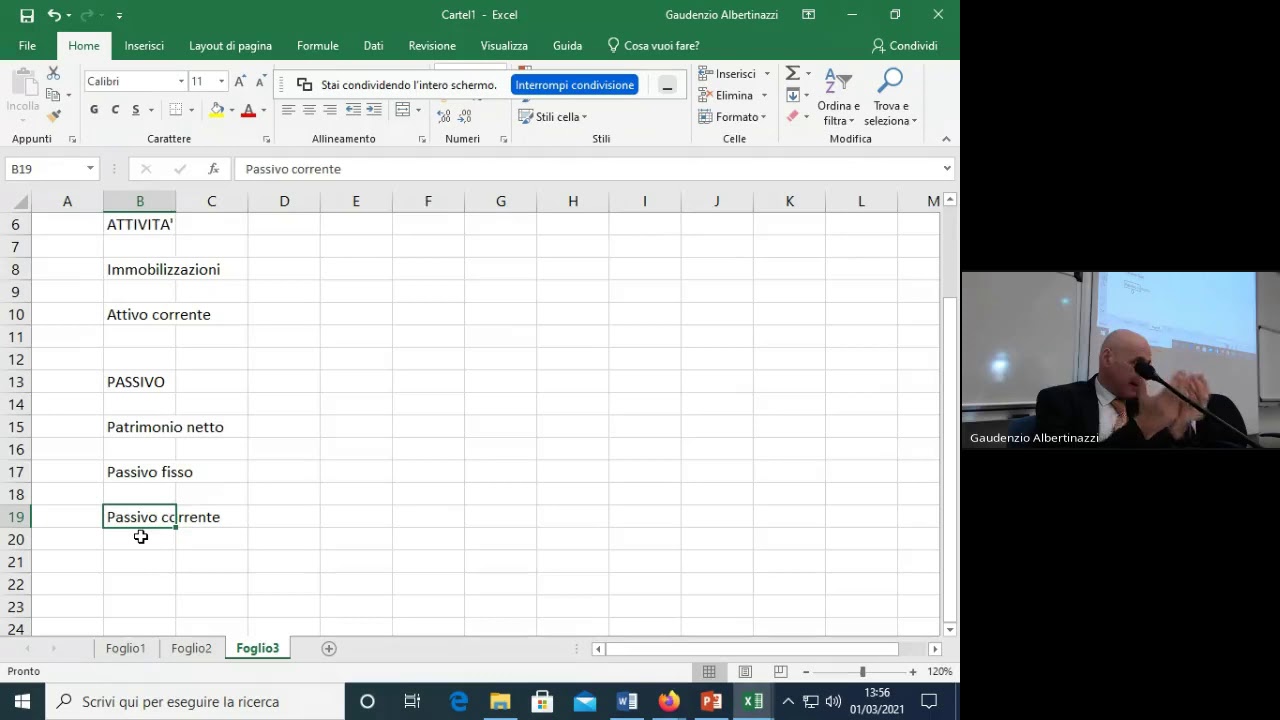This screenshot has height=720, width=1280.
Task: Open the Formato cells dropdown
Action: click(x=764, y=117)
